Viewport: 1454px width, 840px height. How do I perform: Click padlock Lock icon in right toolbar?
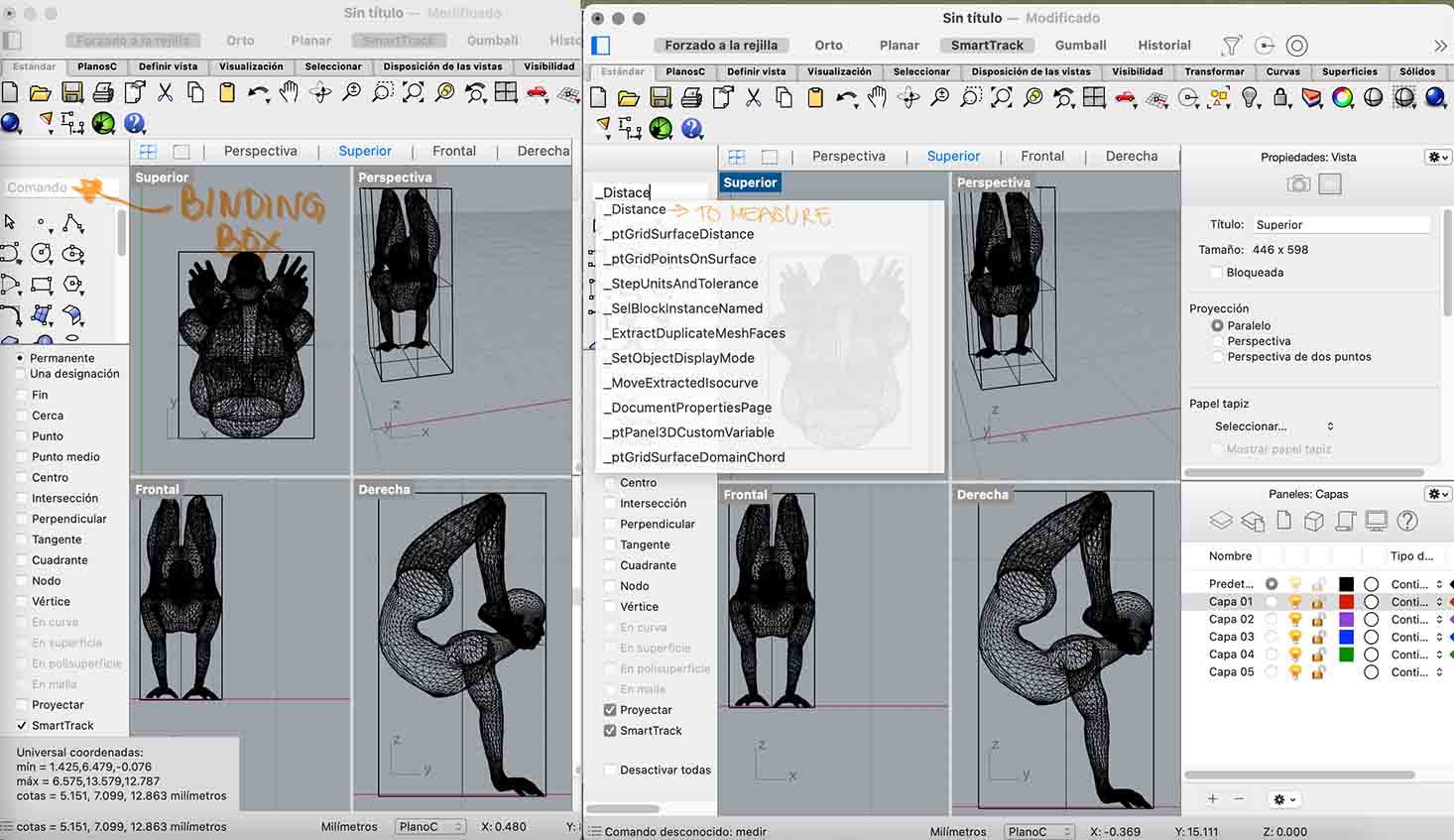(x=1281, y=97)
